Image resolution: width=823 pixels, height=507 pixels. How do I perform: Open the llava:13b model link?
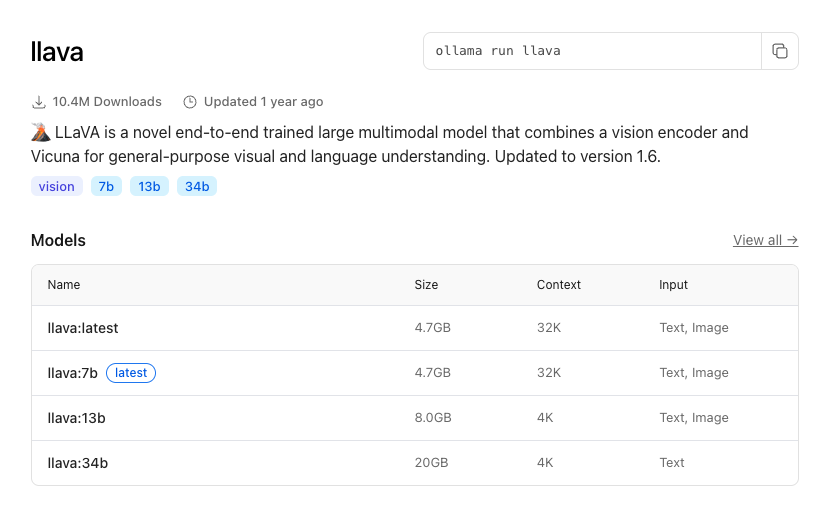coord(77,418)
